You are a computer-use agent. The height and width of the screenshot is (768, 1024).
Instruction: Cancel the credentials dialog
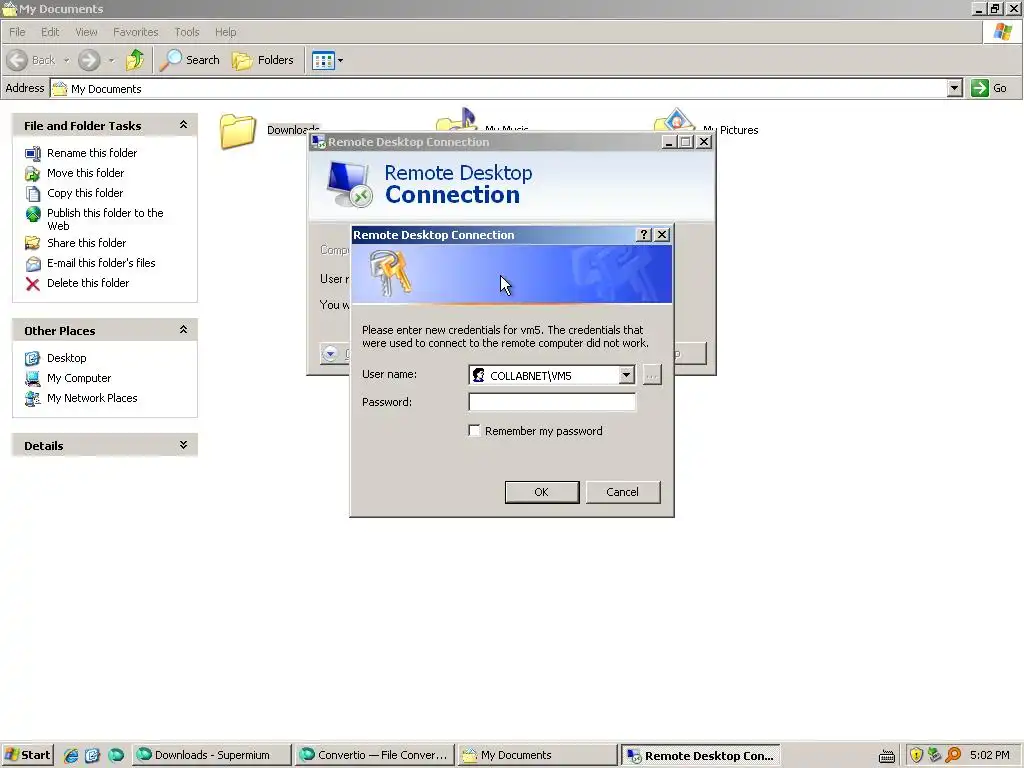[x=622, y=492]
